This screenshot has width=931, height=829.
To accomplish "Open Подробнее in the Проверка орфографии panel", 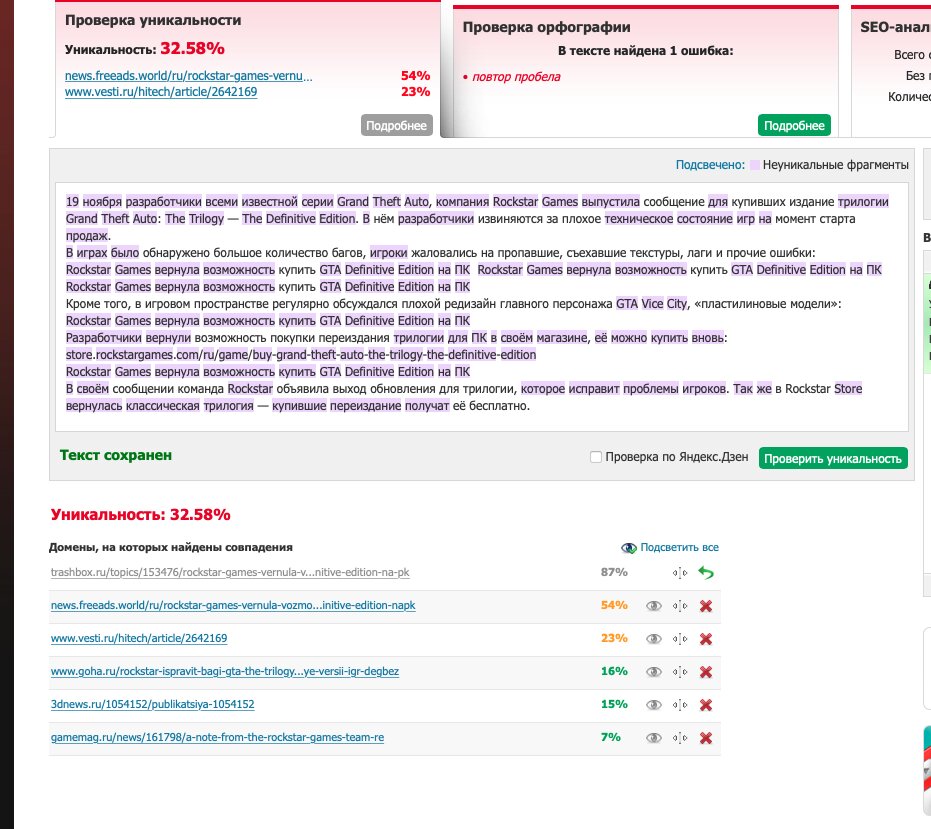I will point(794,125).
